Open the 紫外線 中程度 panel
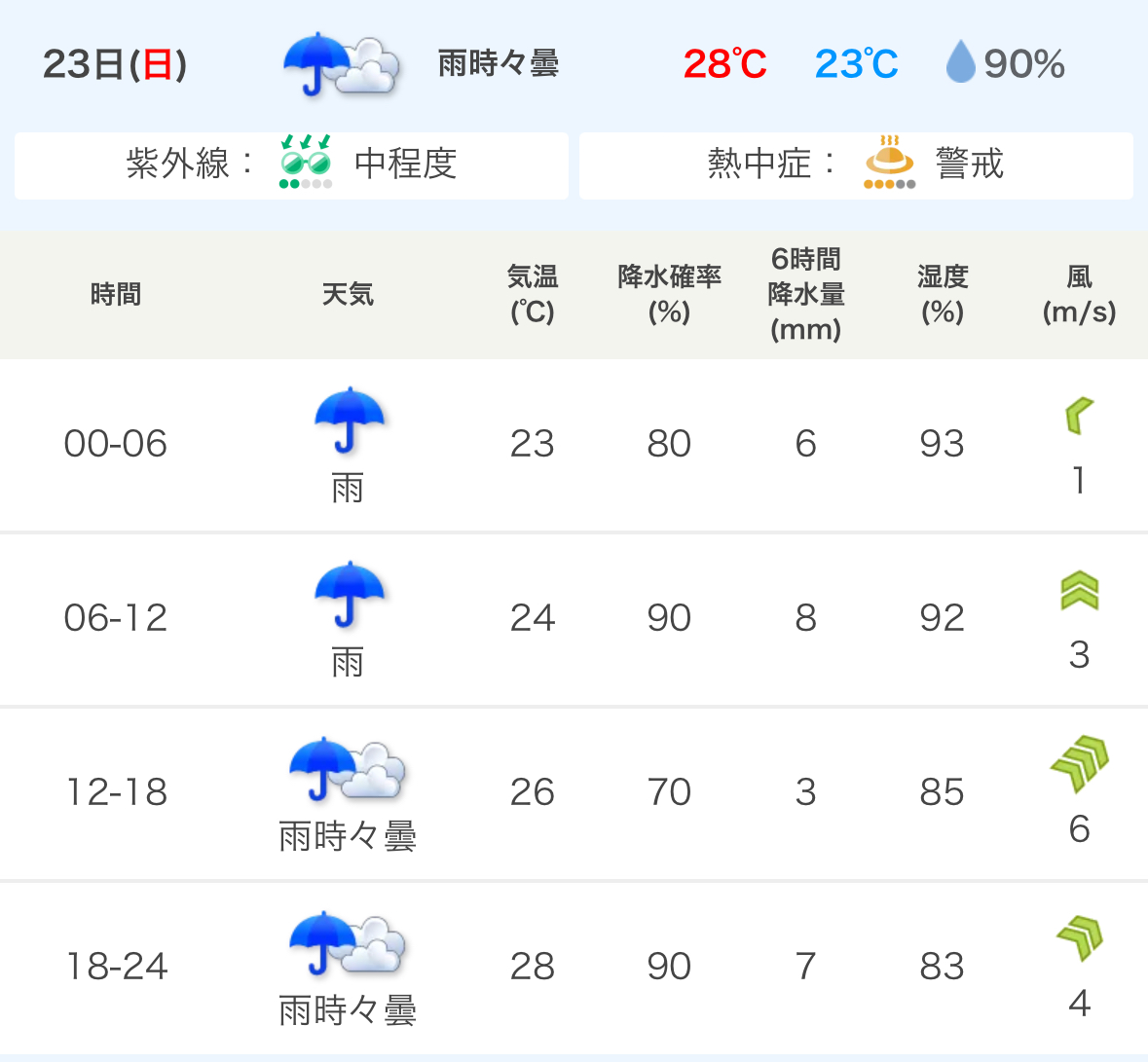Image resolution: width=1148 pixels, height=1062 pixels. (x=291, y=165)
